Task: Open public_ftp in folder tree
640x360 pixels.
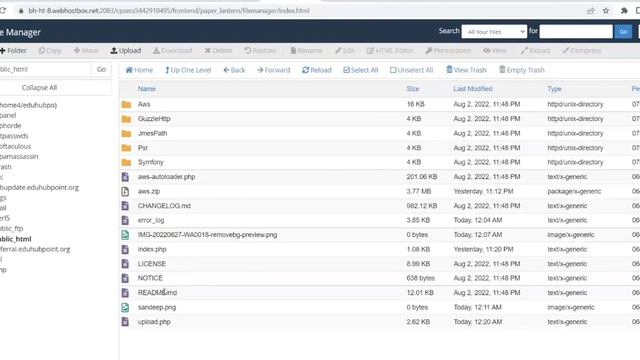Action: [x=11, y=229]
